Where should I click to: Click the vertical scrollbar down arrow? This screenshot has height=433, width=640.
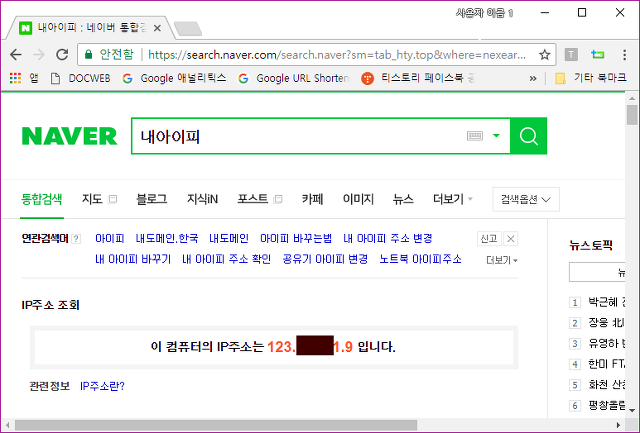pyautogui.click(x=632, y=410)
